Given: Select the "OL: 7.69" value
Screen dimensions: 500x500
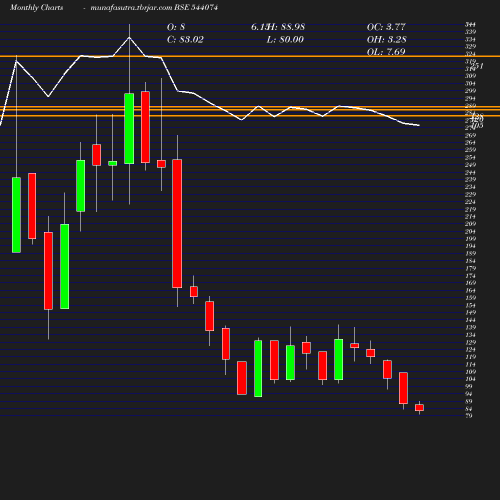Looking at the screenshot, I should coord(386,52).
